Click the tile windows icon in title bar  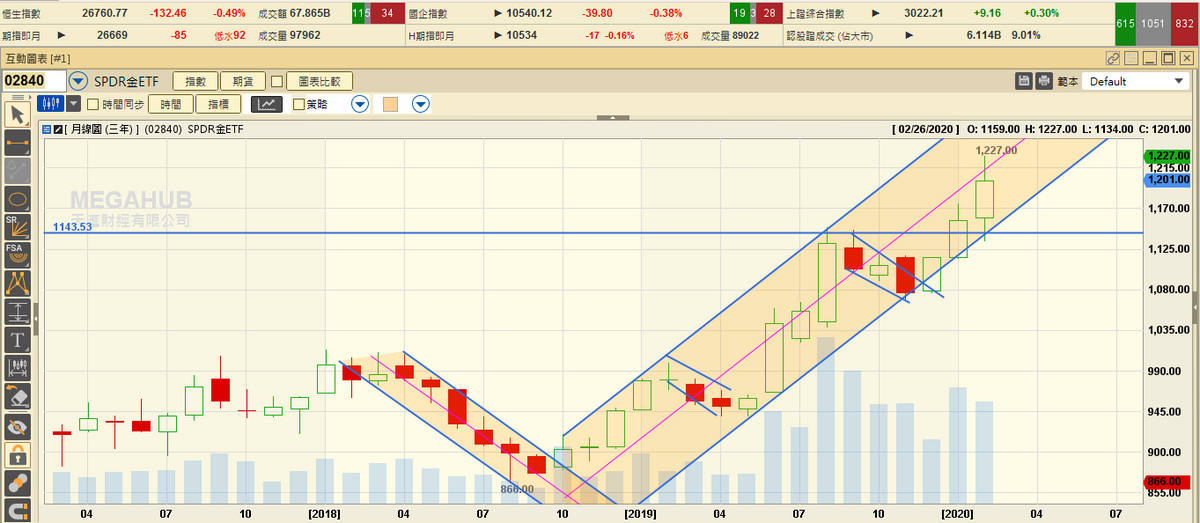pos(1131,59)
